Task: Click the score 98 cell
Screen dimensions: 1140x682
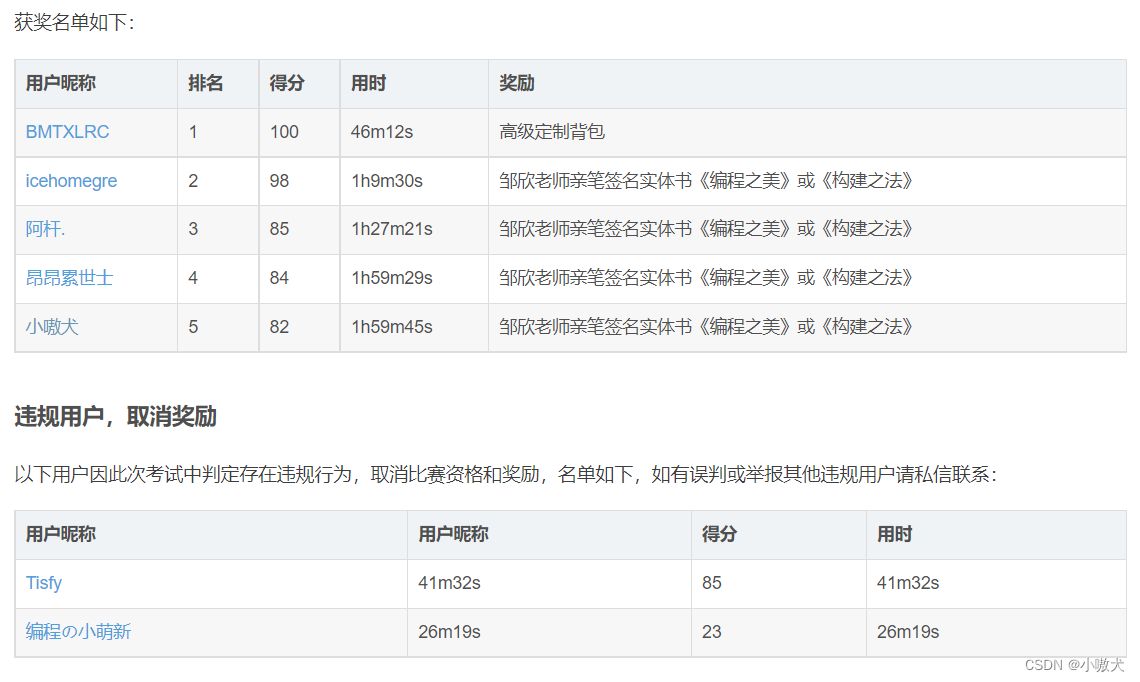Action: (299, 181)
